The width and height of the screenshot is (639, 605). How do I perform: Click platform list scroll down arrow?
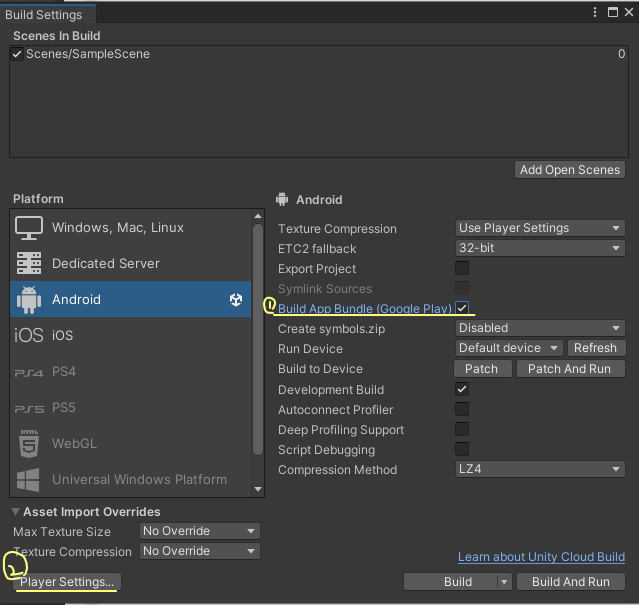258,489
